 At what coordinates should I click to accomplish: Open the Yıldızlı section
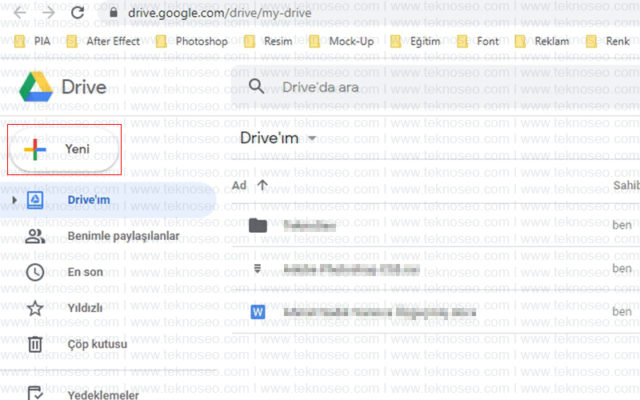tap(85, 308)
